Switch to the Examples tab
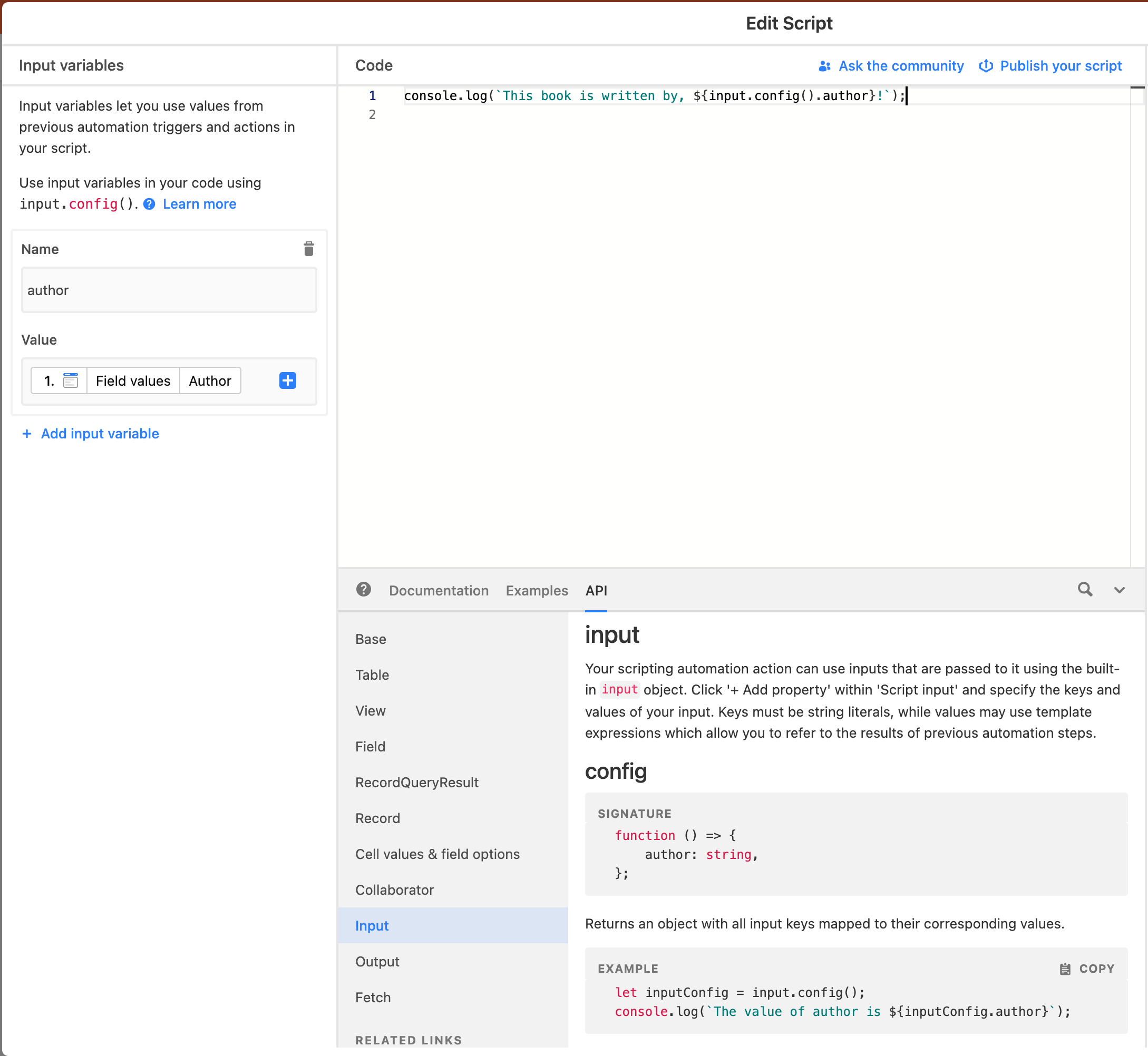 pos(536,590)
